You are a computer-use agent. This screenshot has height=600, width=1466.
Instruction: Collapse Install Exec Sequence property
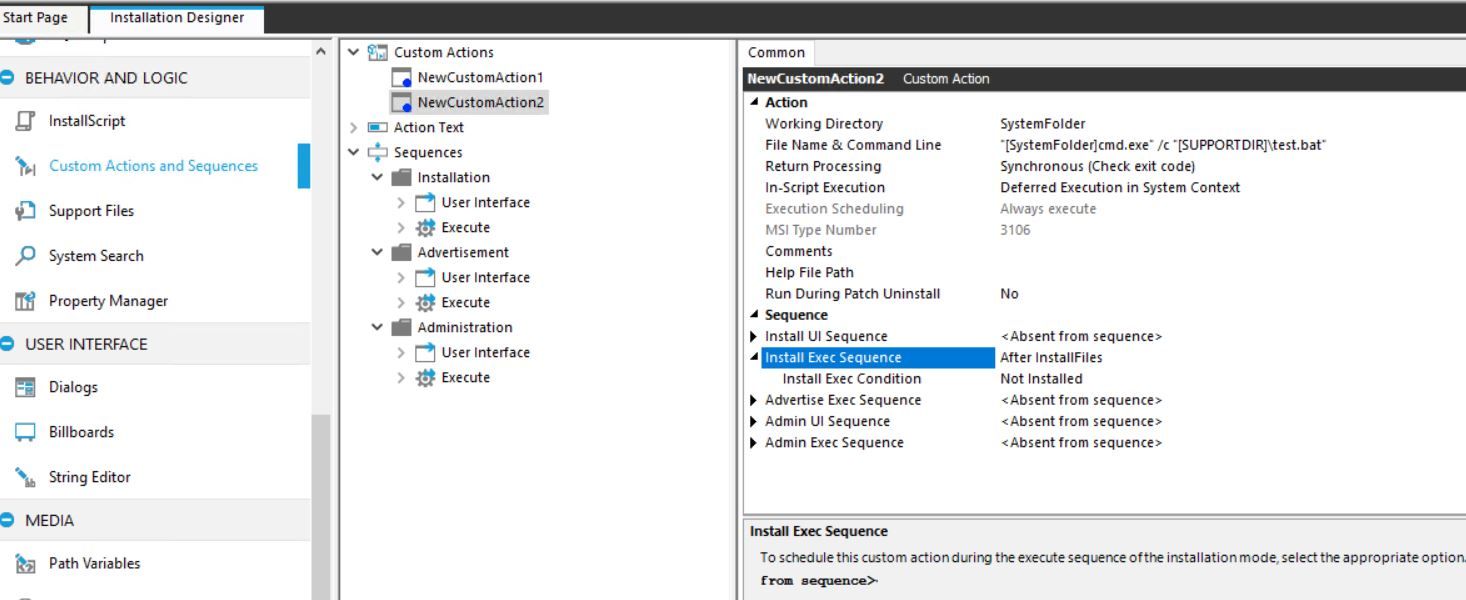(x=753, y=358)
